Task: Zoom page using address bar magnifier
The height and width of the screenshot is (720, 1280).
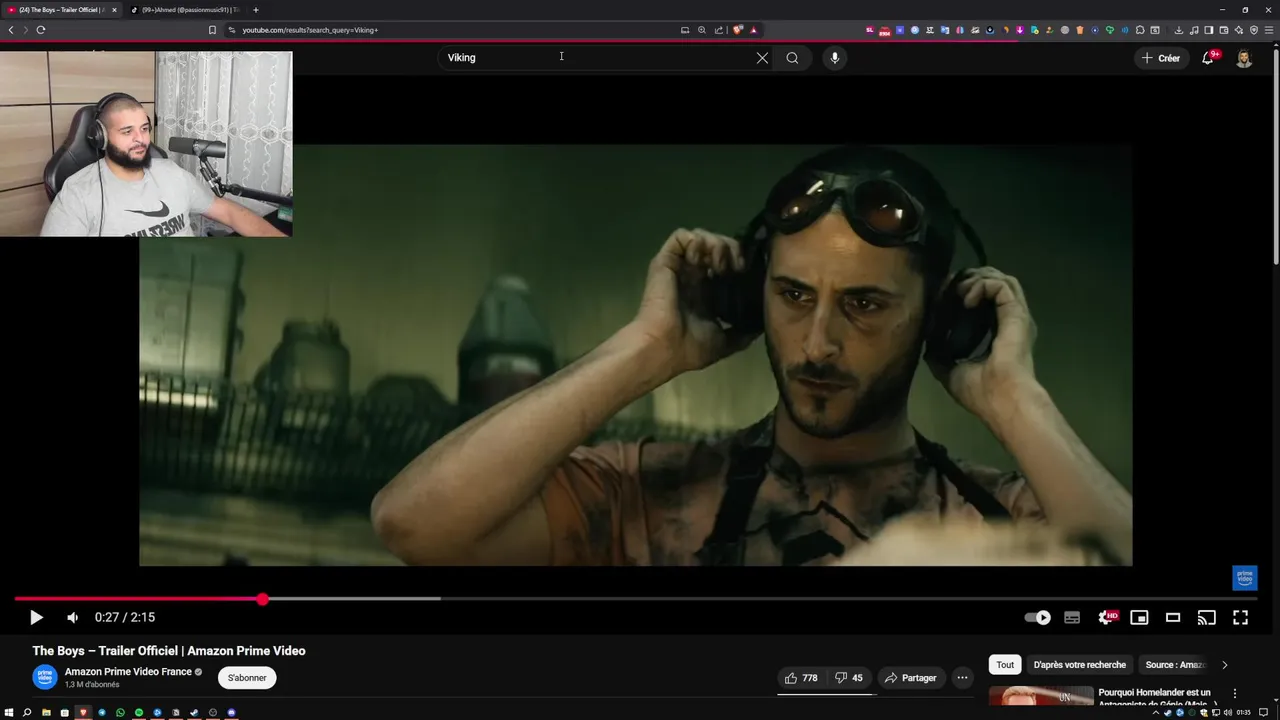Action: point(702,30)
